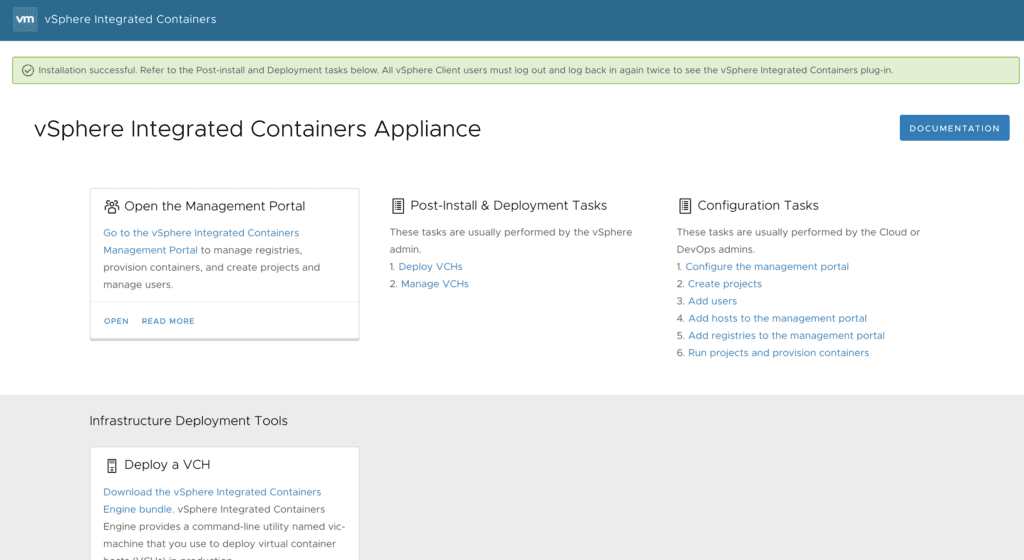Click the Open the Management Portal heading
This screenshot has height=560, width=1024.
pos(214,206)
